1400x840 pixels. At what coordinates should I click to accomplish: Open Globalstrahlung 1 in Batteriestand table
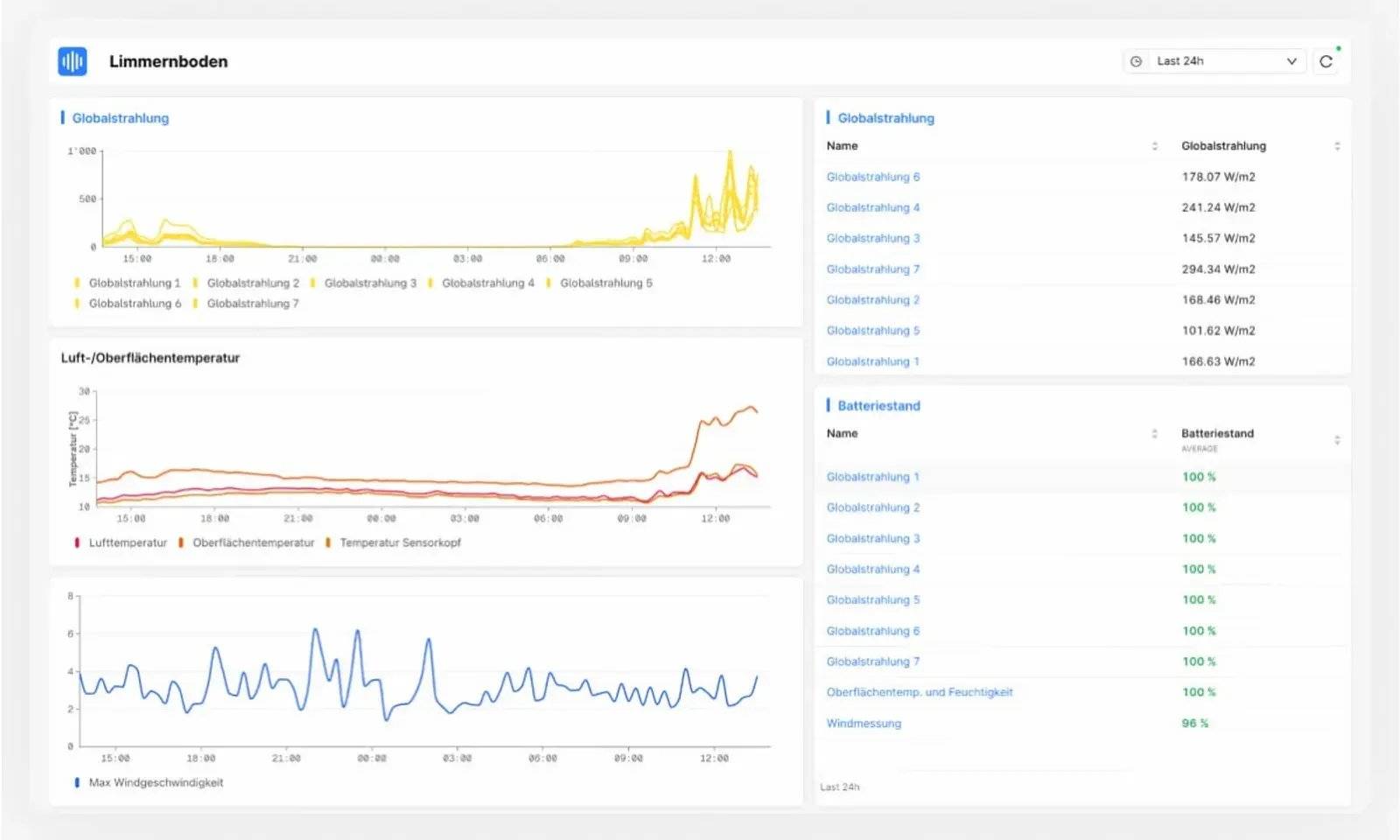873,477
